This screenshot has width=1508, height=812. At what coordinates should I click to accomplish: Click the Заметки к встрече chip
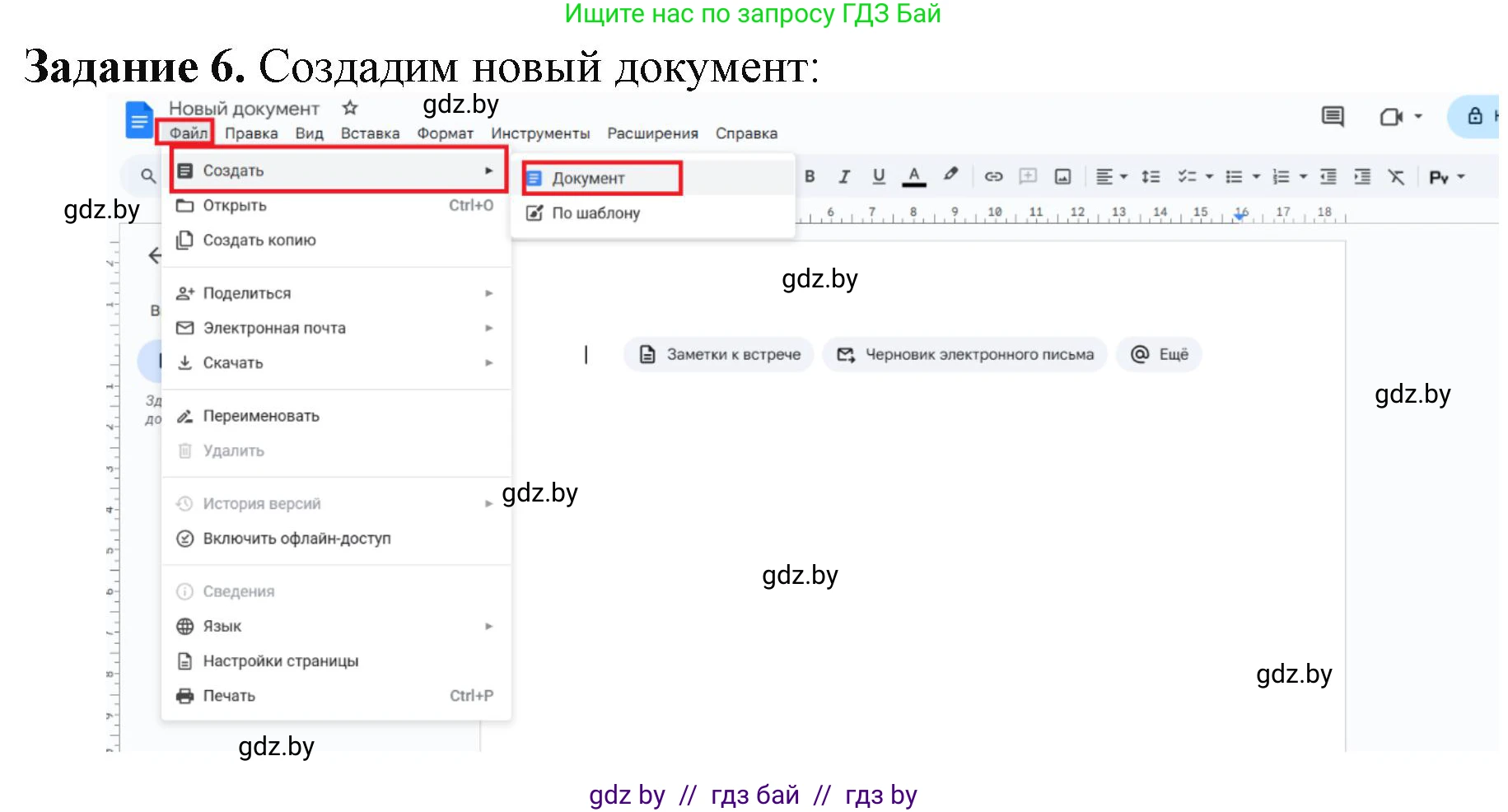point(719,355)
